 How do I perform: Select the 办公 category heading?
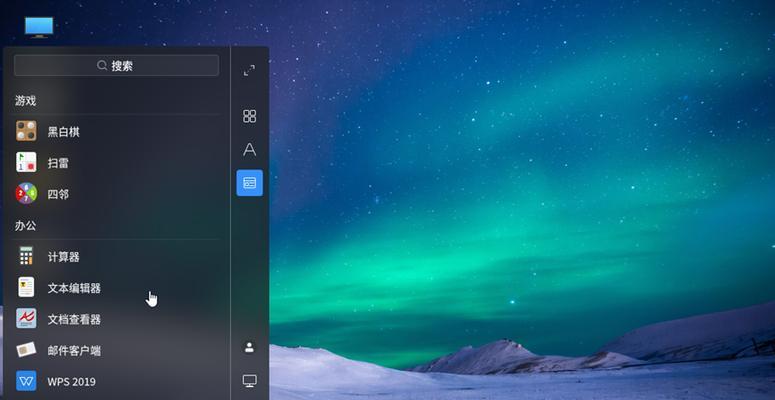coord(26,226)
